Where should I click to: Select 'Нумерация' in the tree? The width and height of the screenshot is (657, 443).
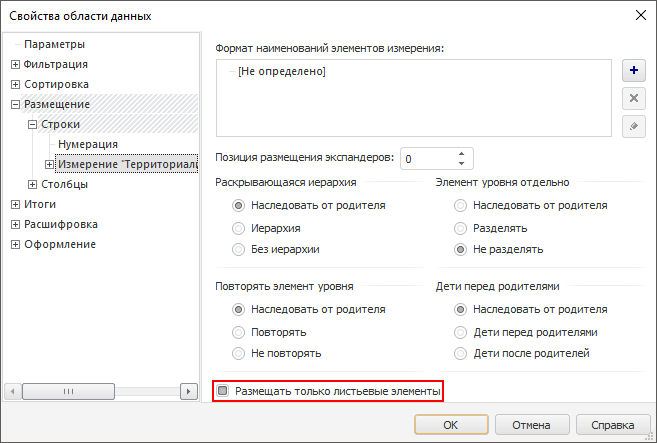88,144
